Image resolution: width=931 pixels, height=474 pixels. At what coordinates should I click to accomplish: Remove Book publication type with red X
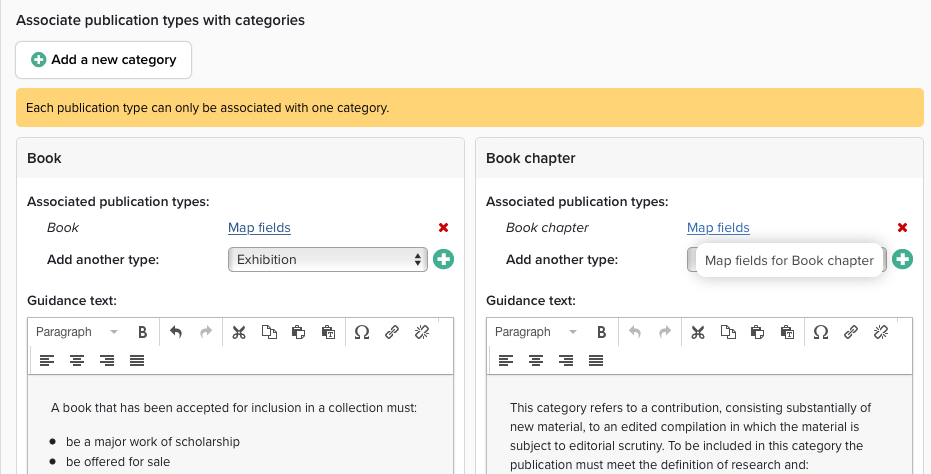[x=444, y=228]
